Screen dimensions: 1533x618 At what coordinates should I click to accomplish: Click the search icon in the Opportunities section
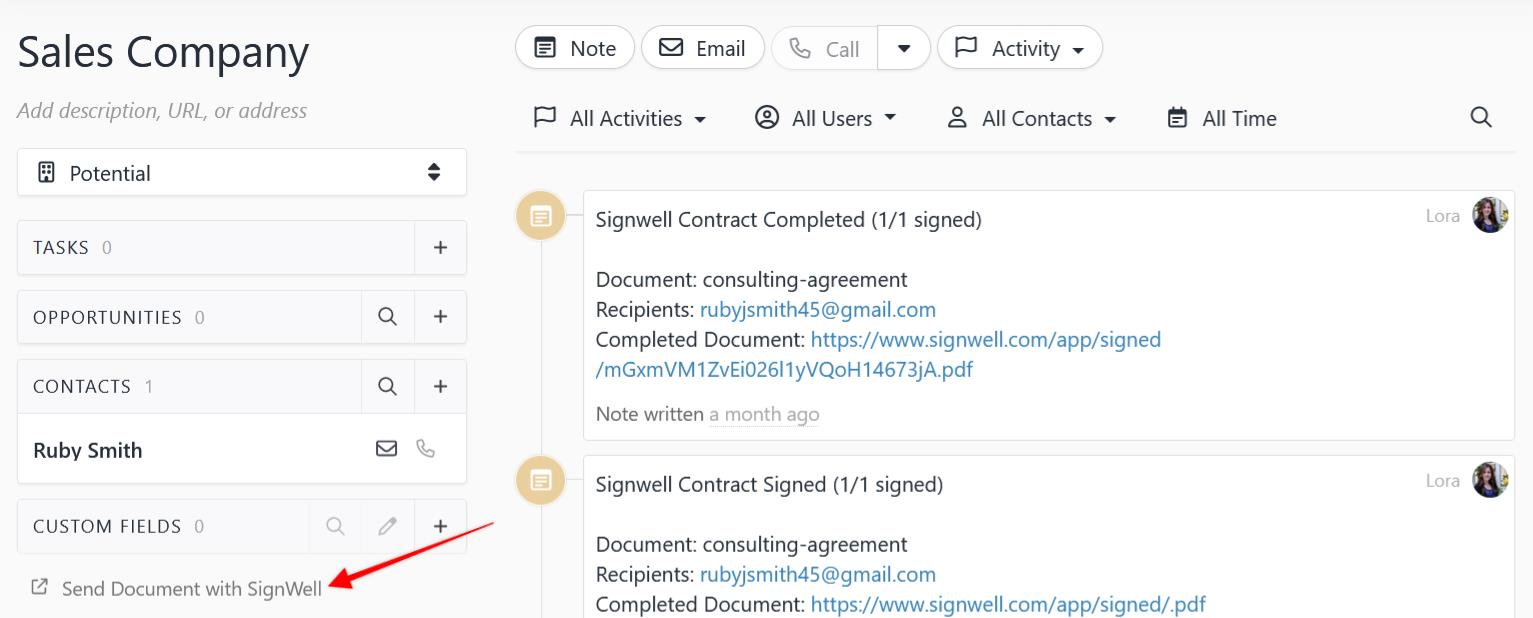[388, 317]
